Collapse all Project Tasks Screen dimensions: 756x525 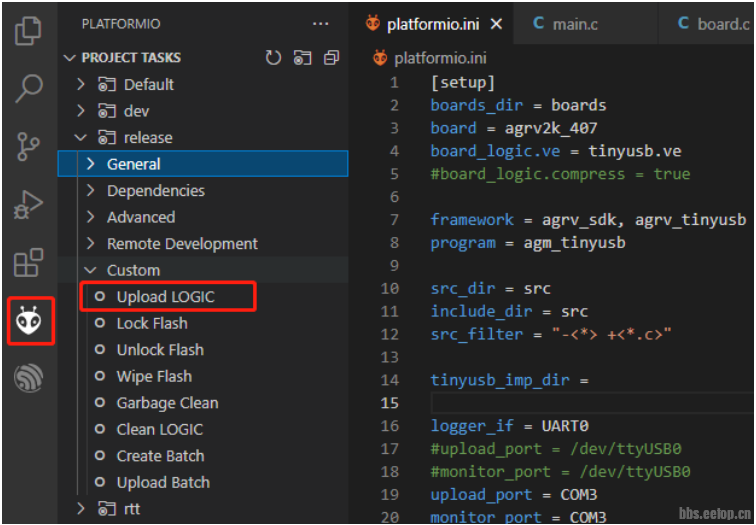331,58
